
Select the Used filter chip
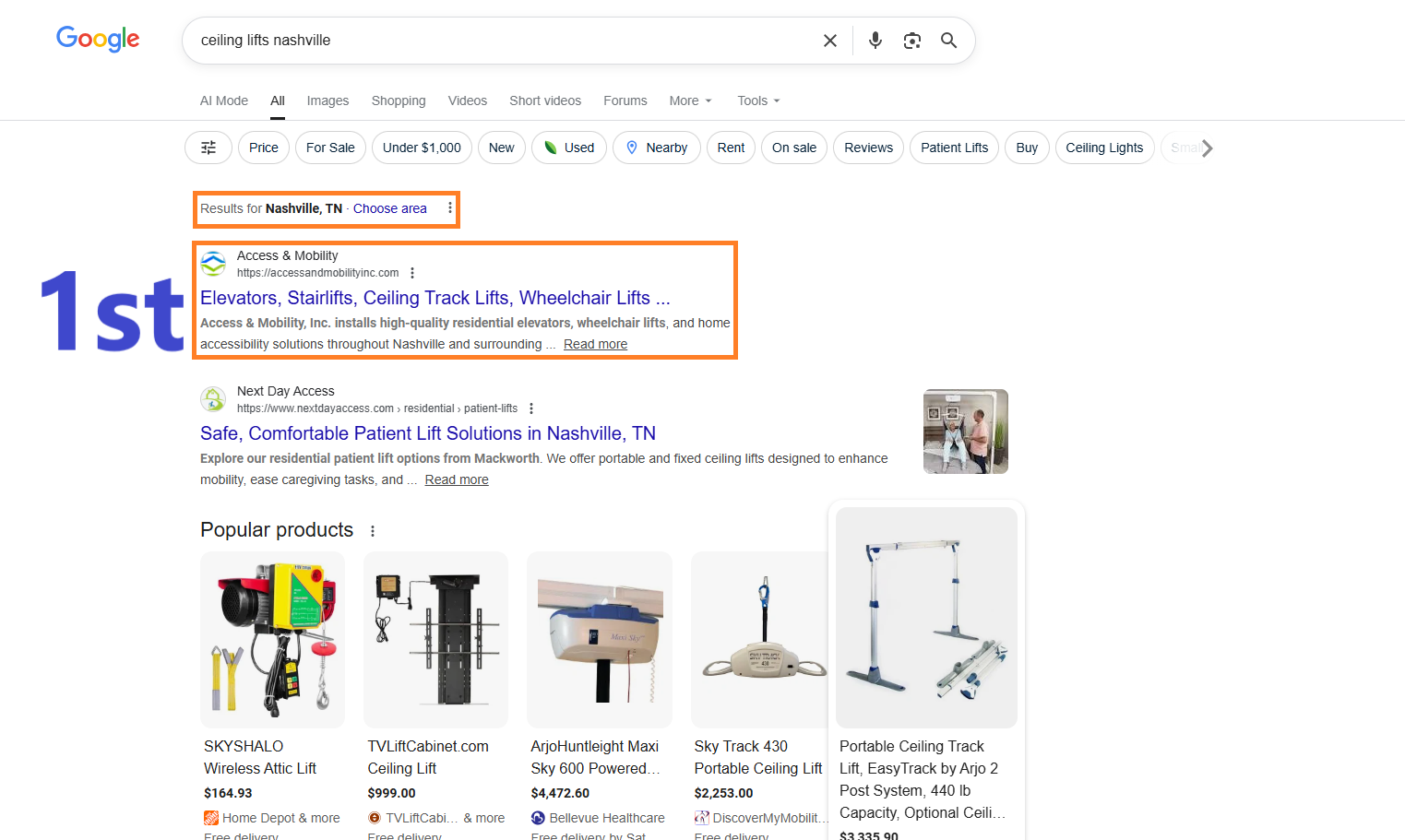pyautogui.click(x=569, y=148)
